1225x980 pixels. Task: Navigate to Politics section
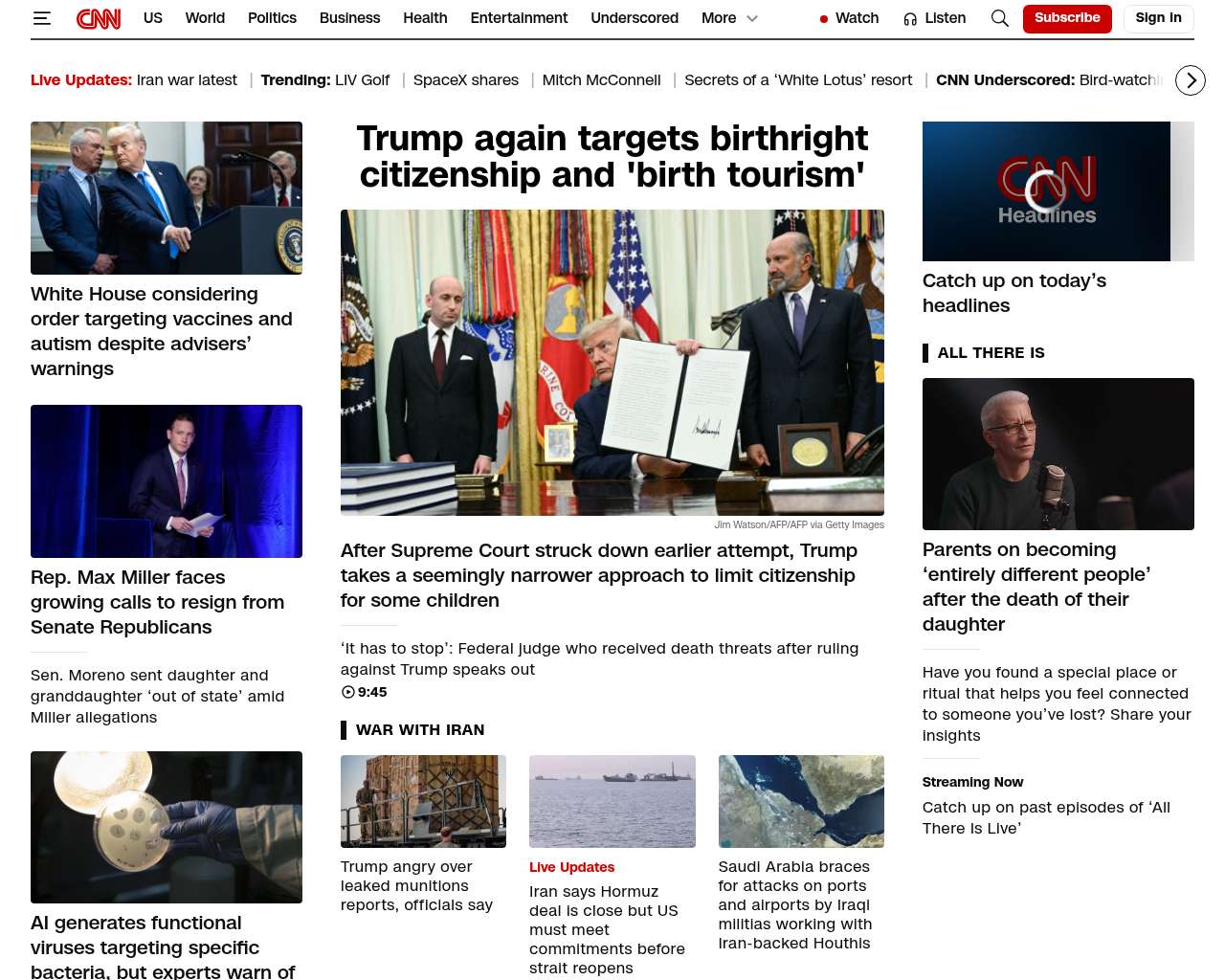point(272,18)
